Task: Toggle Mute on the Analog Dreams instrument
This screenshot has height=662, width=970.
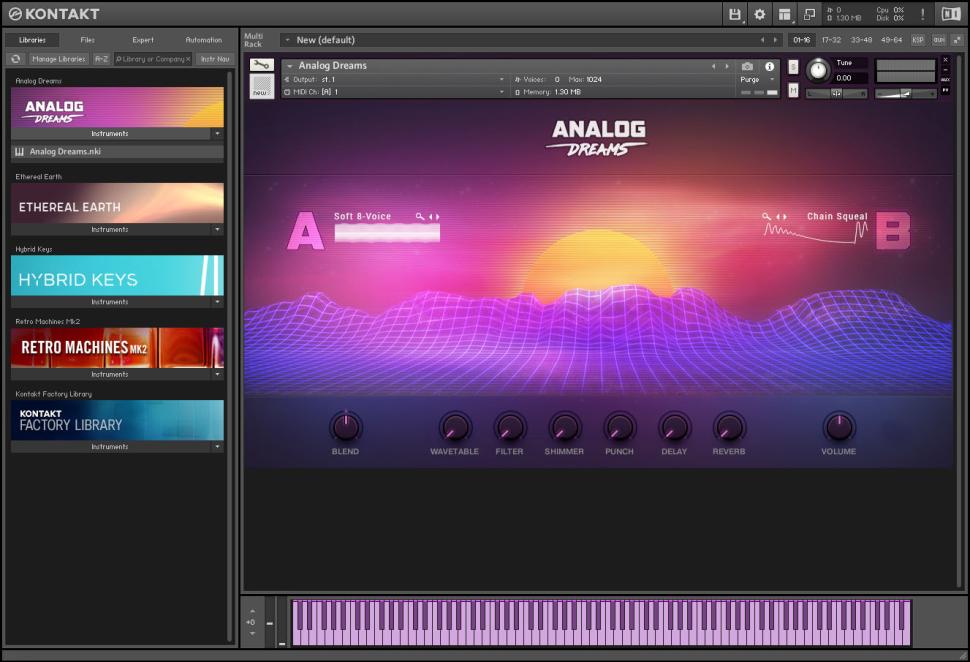Action: (x=792, y=89)
